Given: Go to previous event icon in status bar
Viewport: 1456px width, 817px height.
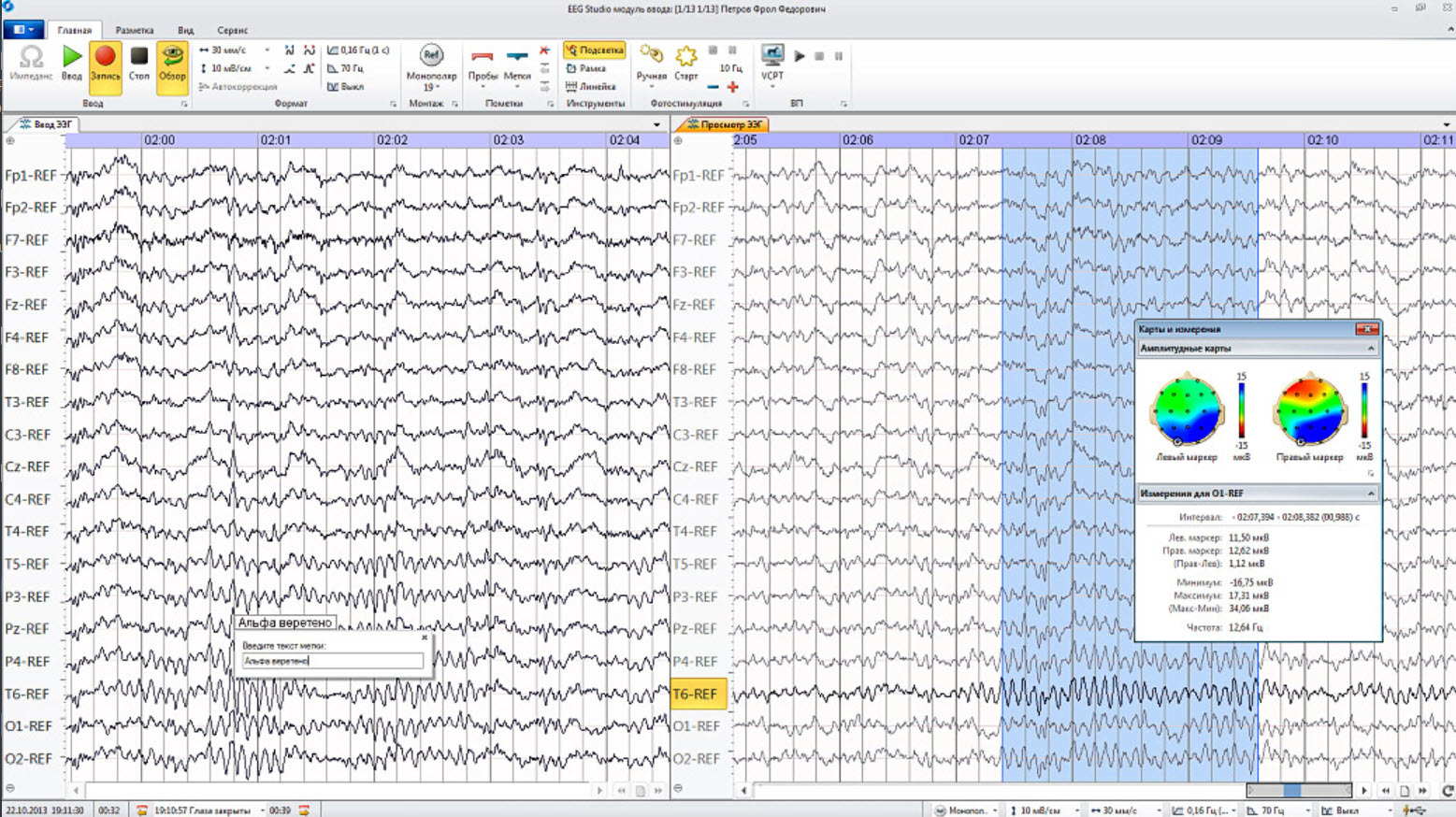Looking at the screenshot, I should (x=142, y=810).
